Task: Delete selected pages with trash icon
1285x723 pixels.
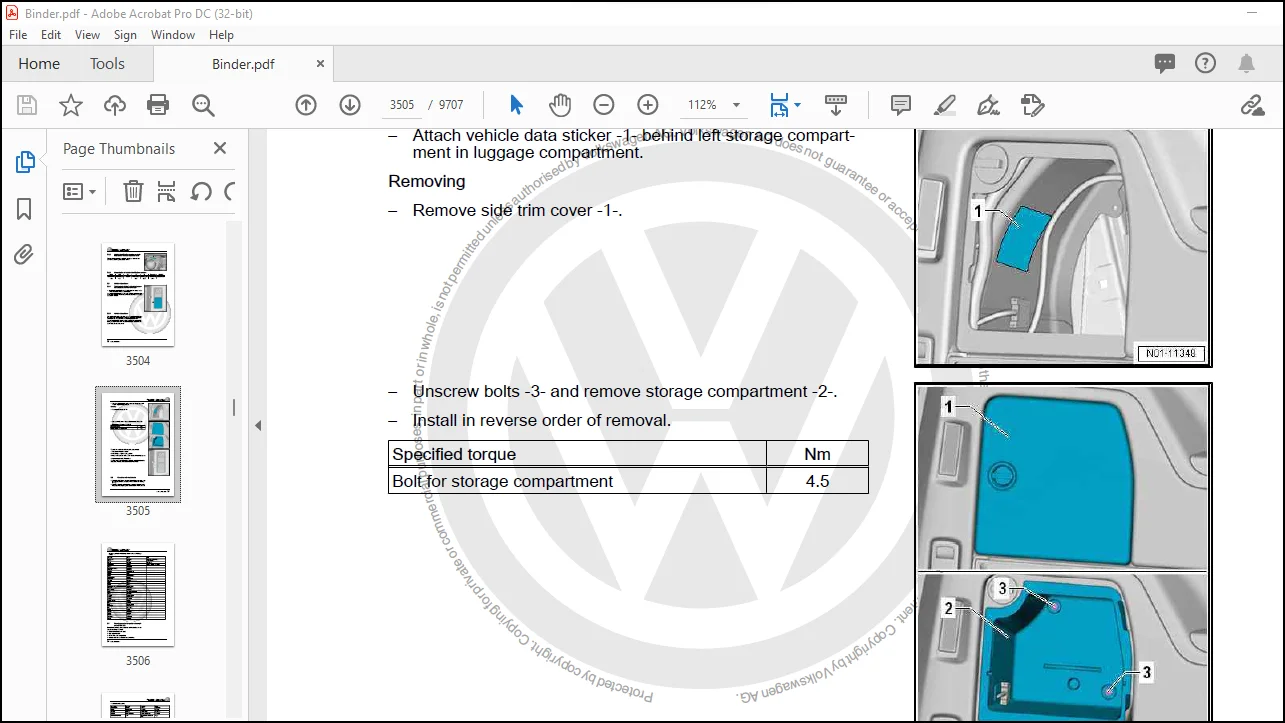Action: tap(133, 191)
